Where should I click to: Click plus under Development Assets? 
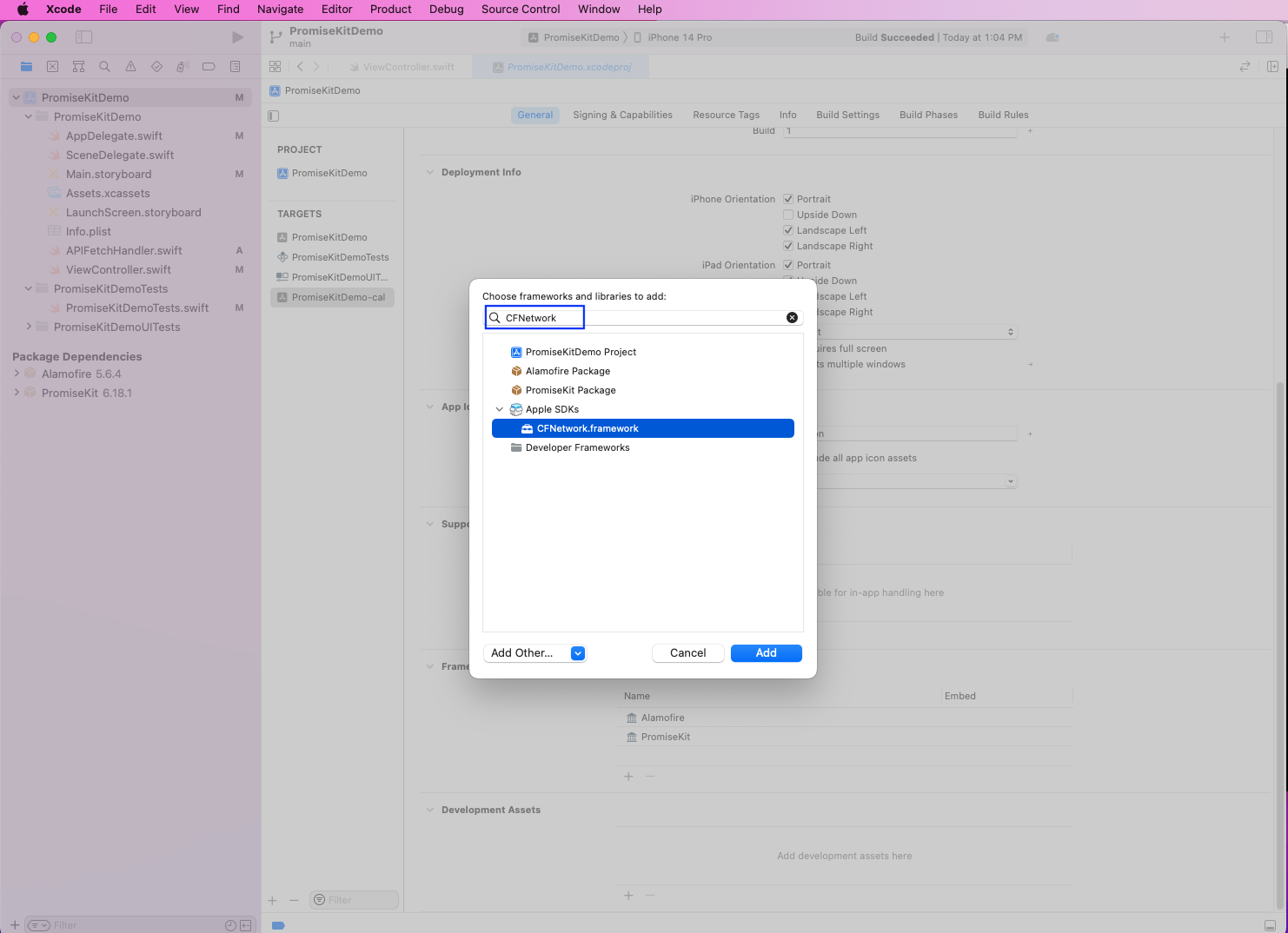tap(628, 896)
